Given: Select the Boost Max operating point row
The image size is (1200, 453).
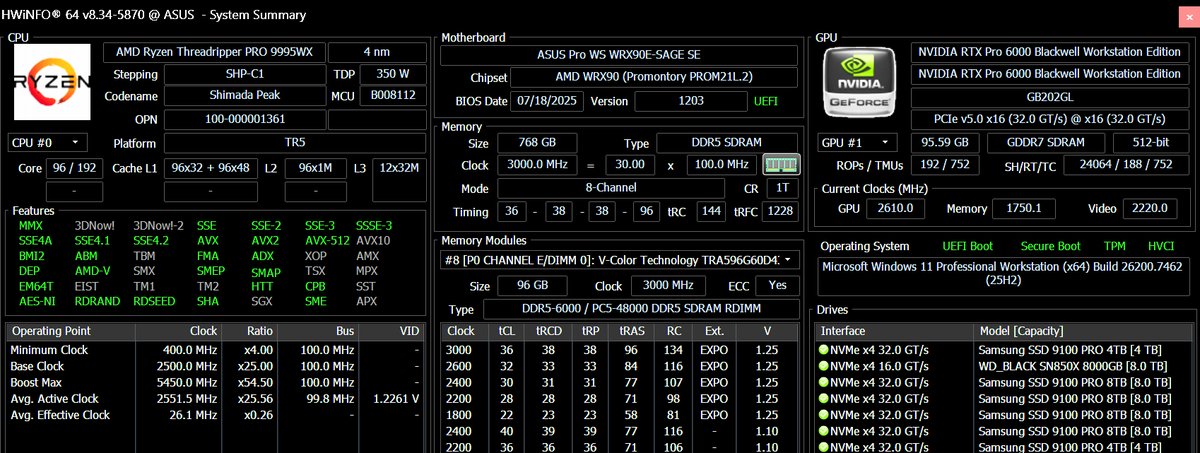Looking at the screenshot, I should [215, 382].
